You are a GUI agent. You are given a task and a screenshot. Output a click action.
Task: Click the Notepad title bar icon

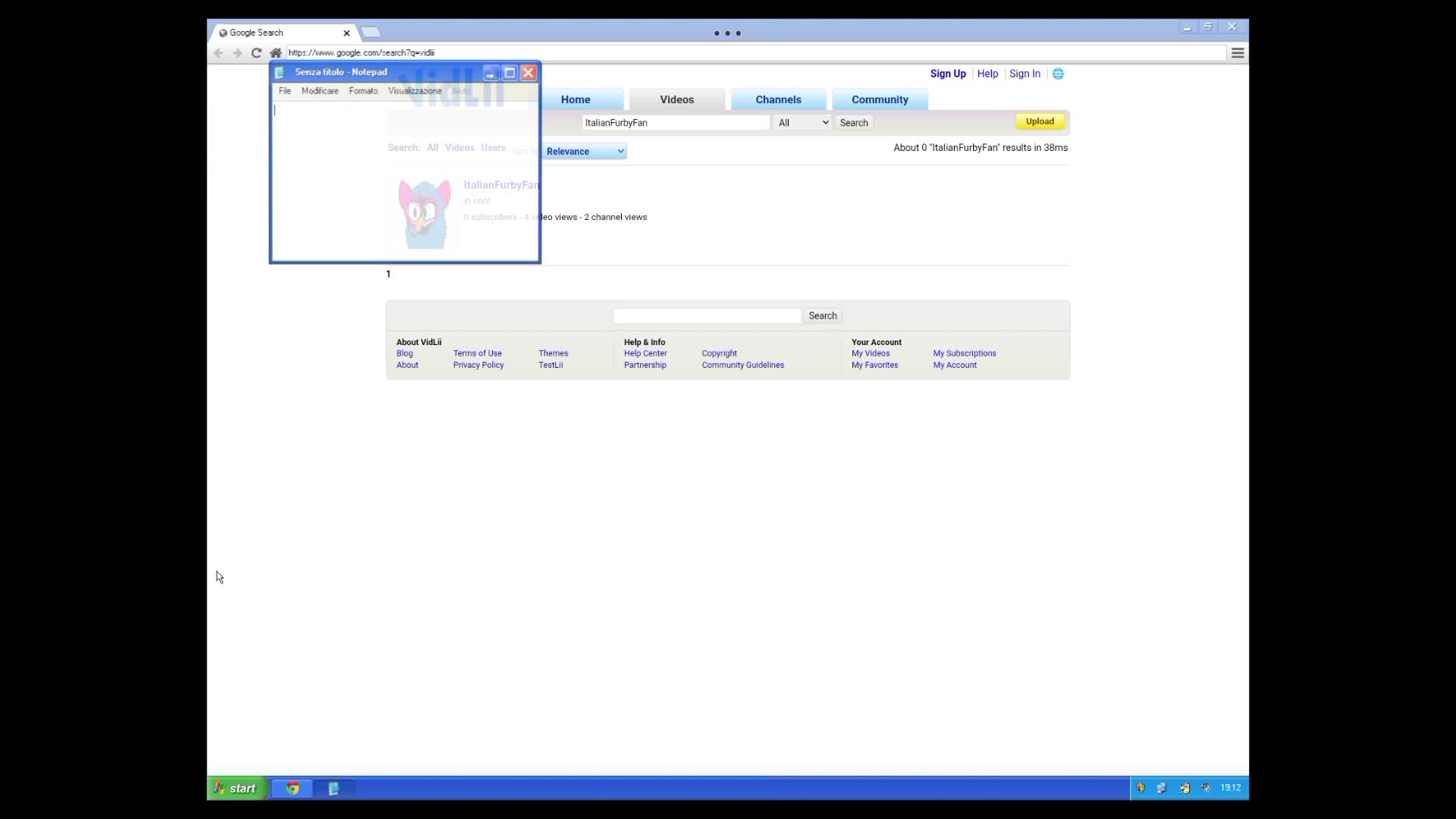[x=279, y=72]
